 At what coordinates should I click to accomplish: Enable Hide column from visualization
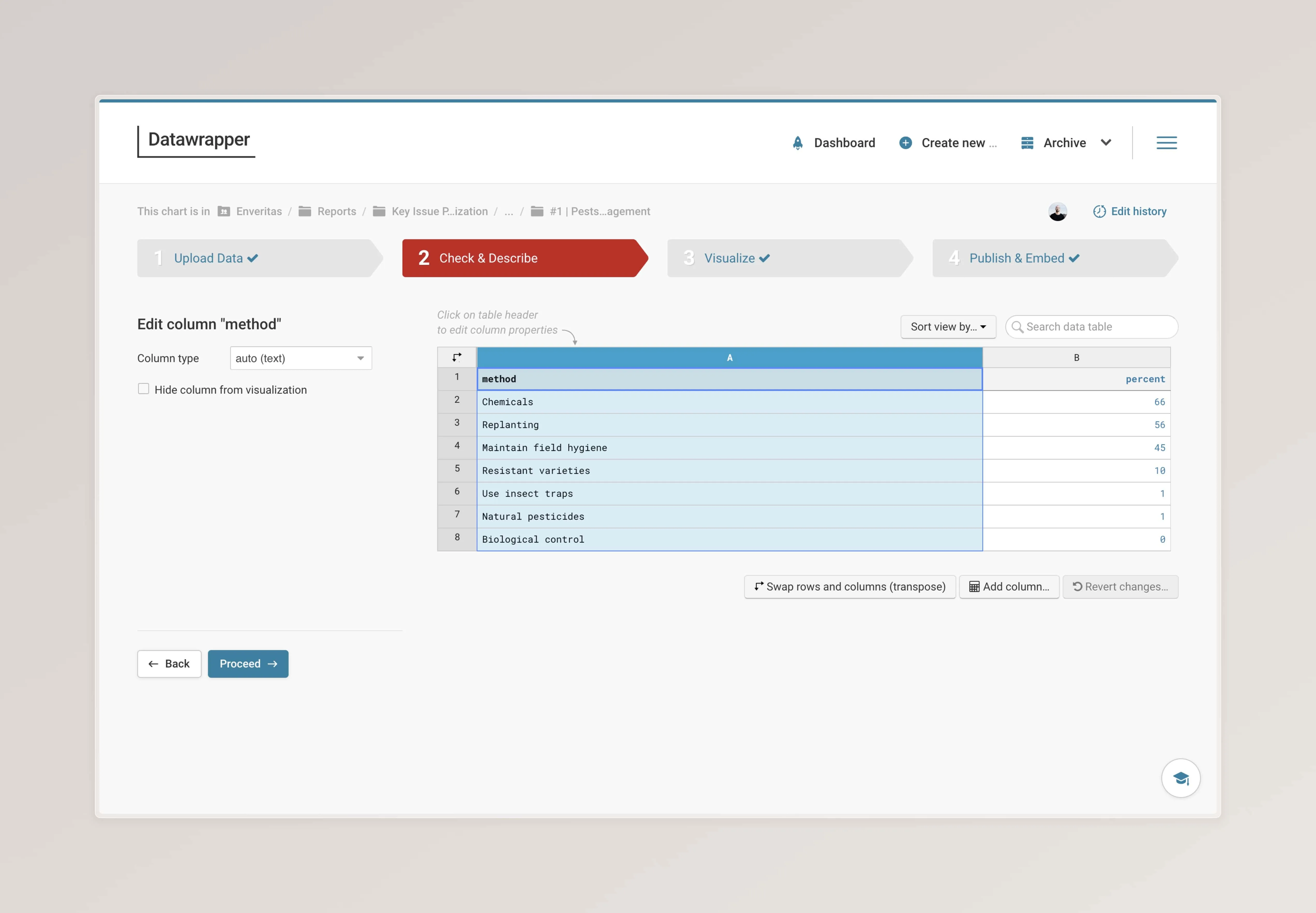tap(143, 388)
